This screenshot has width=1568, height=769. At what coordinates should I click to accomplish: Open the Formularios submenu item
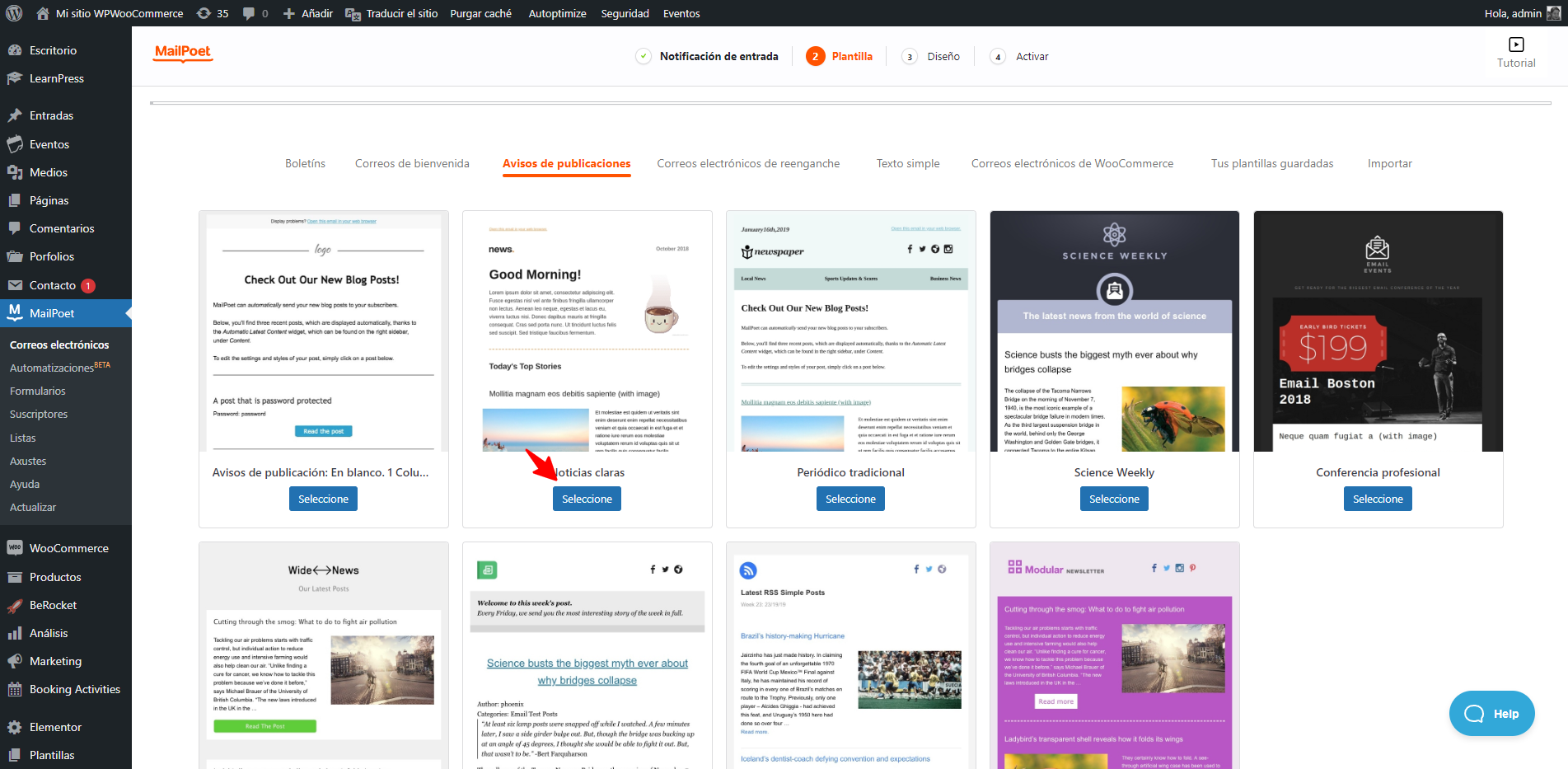pos(38,391)
